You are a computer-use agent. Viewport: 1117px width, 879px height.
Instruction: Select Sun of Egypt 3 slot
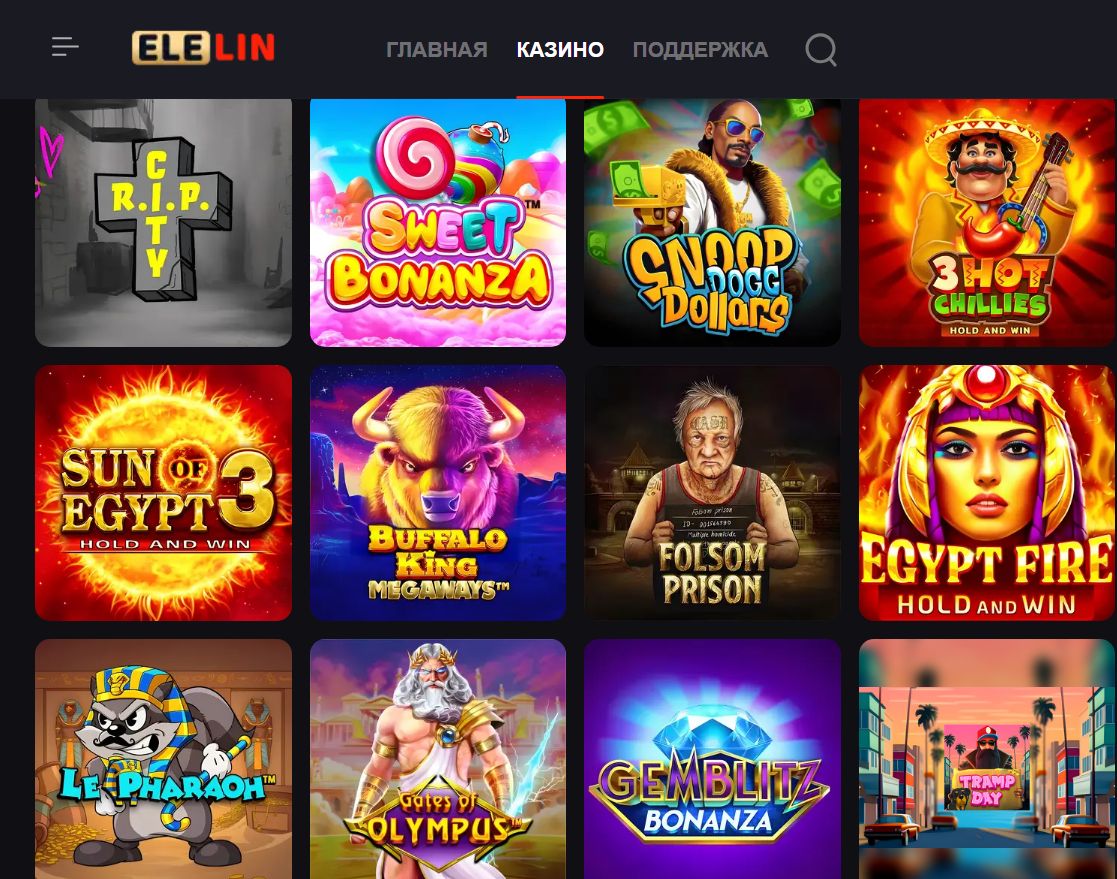[x=163, y=493]
